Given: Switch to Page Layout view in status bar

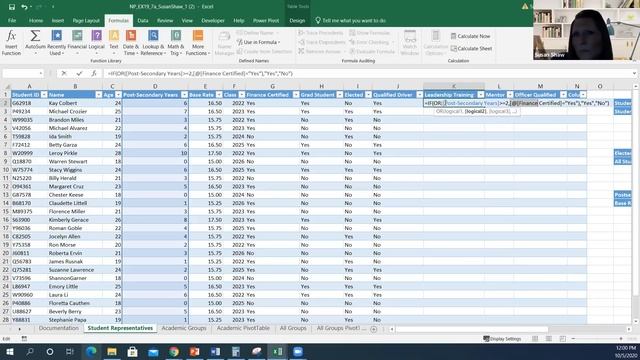Looking at the screenshot, I should 549,339.
